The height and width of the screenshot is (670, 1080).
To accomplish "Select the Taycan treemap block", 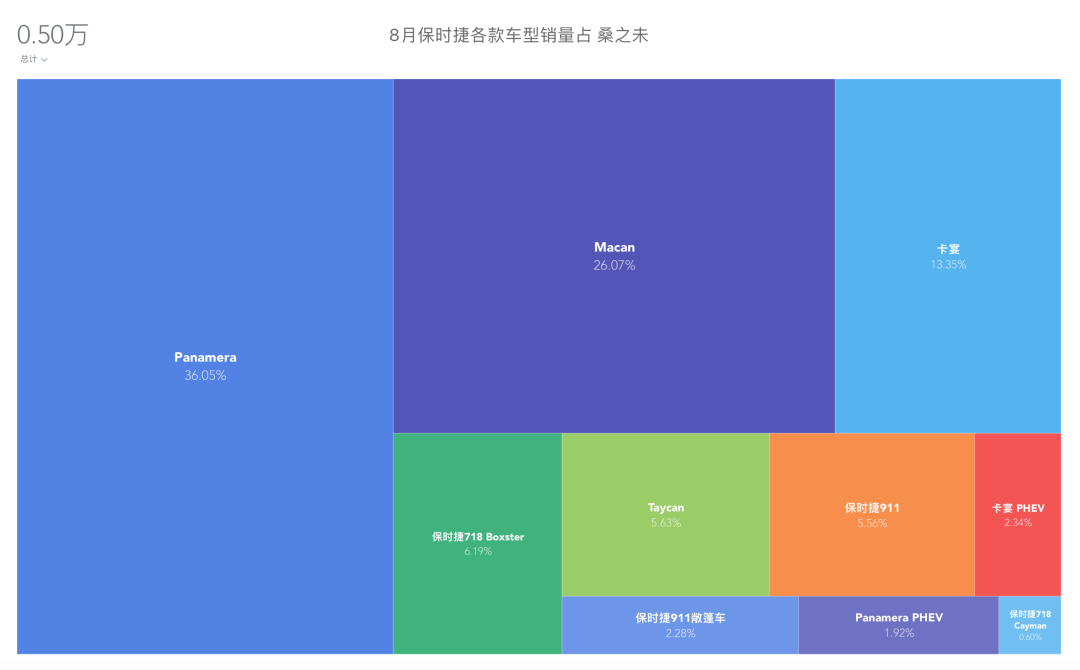I will tap(665, 514).
